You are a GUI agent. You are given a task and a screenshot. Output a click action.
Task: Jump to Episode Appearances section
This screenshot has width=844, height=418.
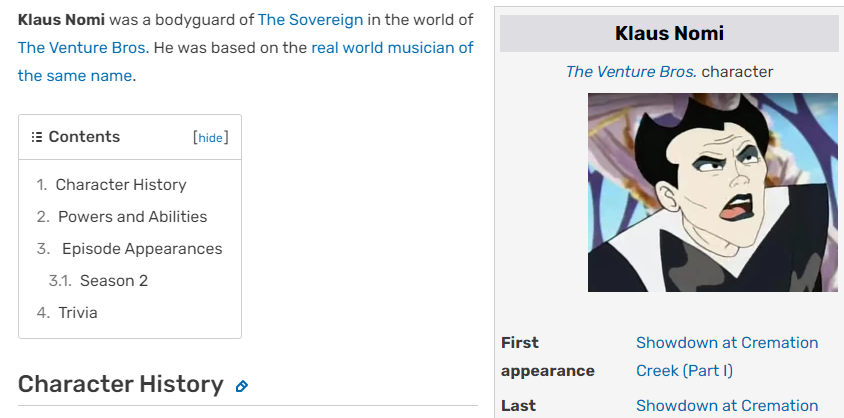coord(142,248)
